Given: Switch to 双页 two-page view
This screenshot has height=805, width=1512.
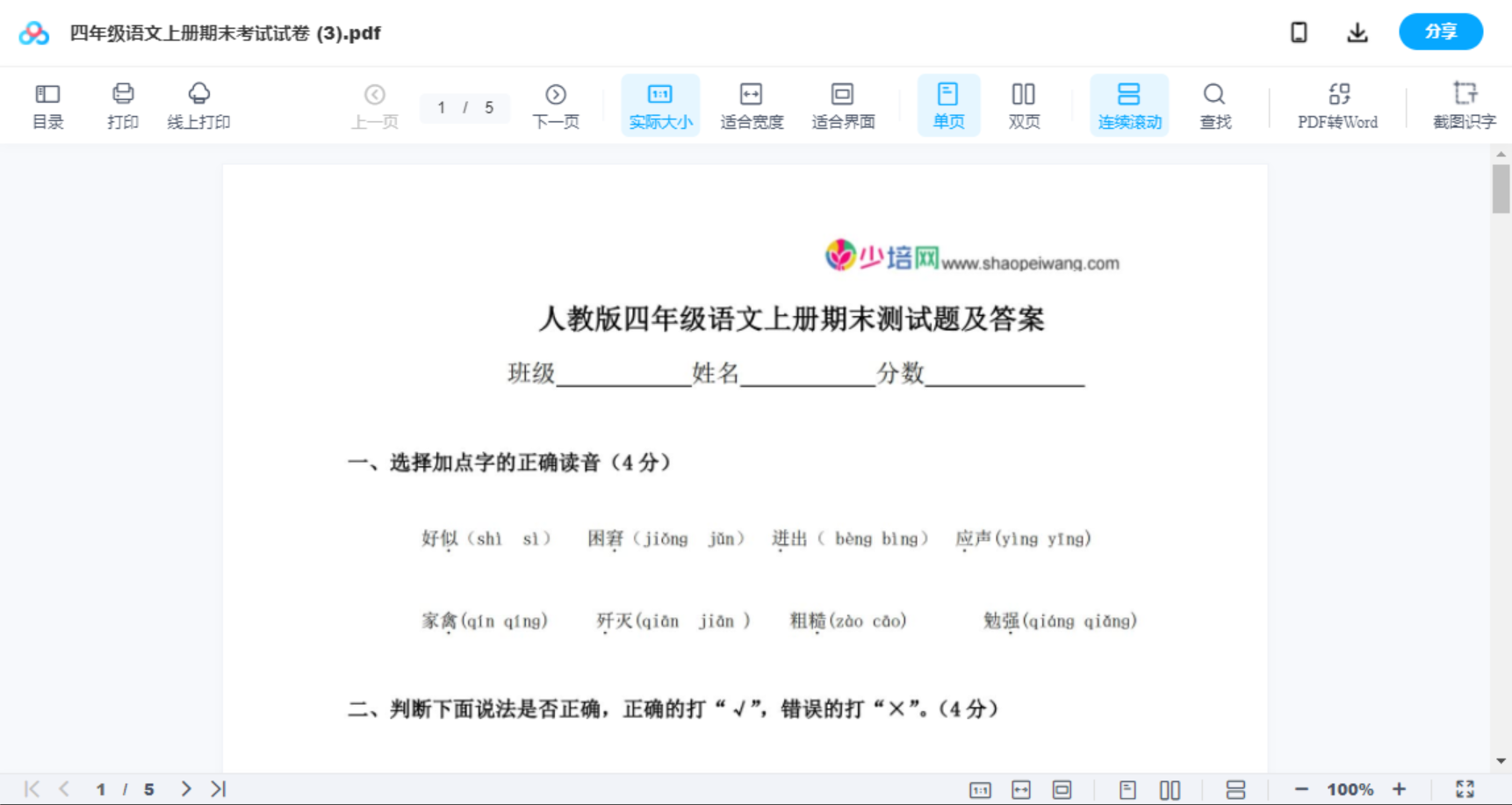Looking at the screenshot, I should (1024, 104).
